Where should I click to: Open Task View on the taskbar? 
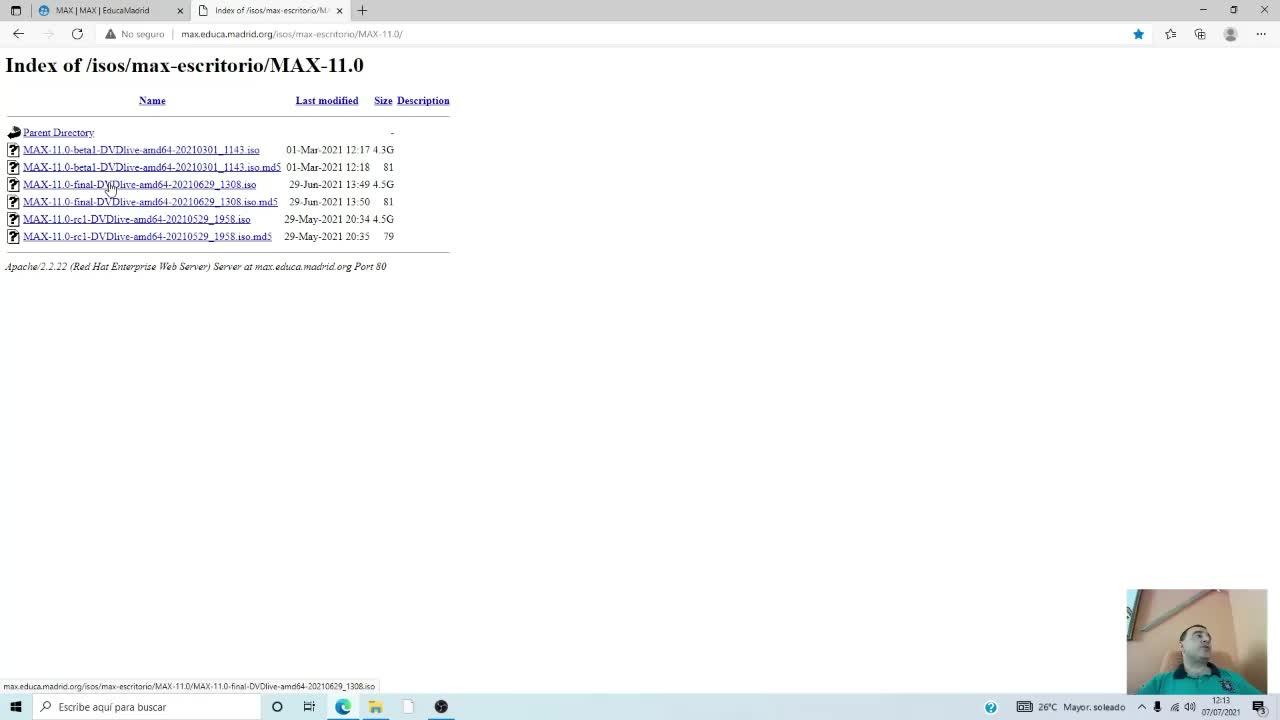(309, 707)
